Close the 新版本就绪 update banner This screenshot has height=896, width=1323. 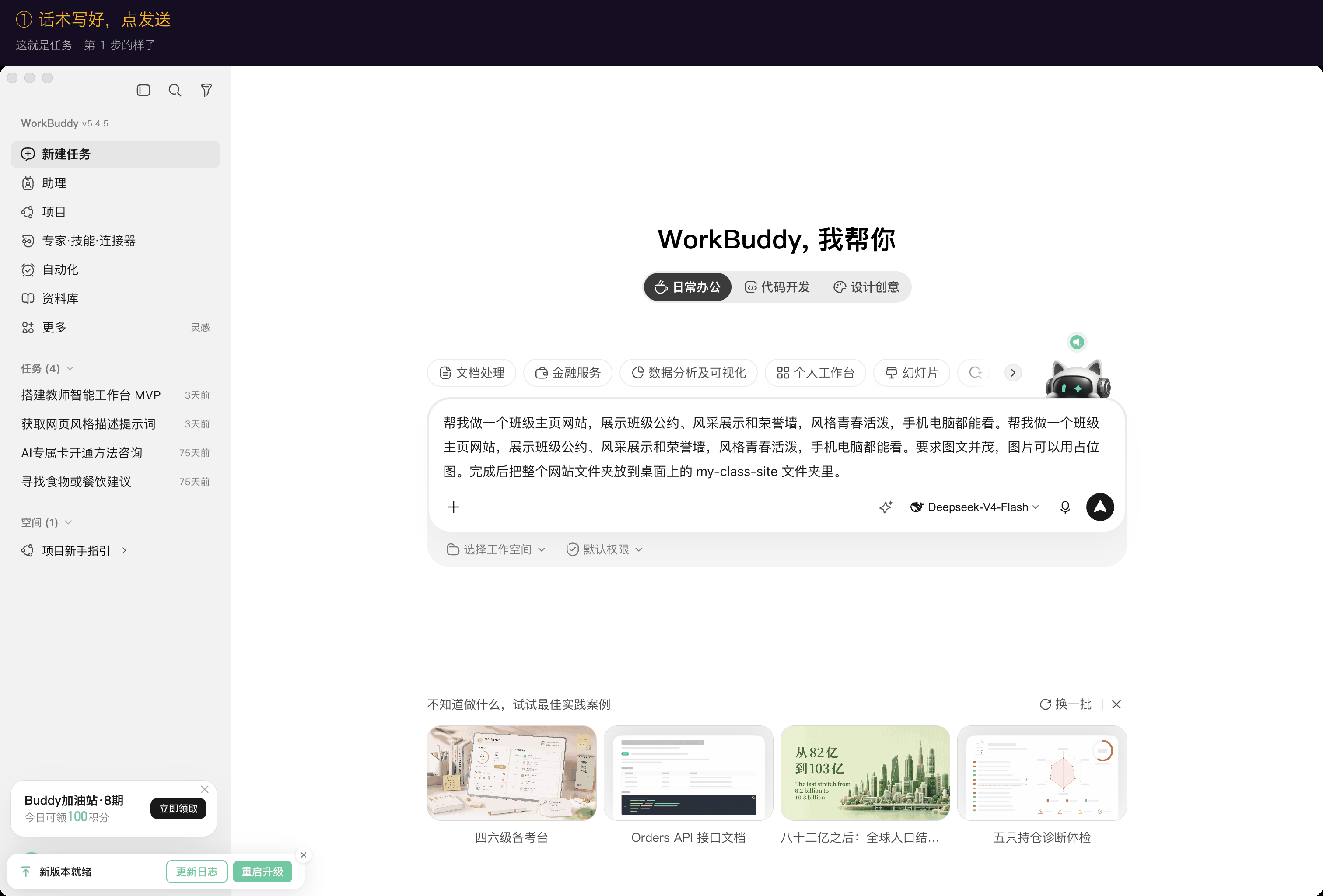[x=304, y=854]
